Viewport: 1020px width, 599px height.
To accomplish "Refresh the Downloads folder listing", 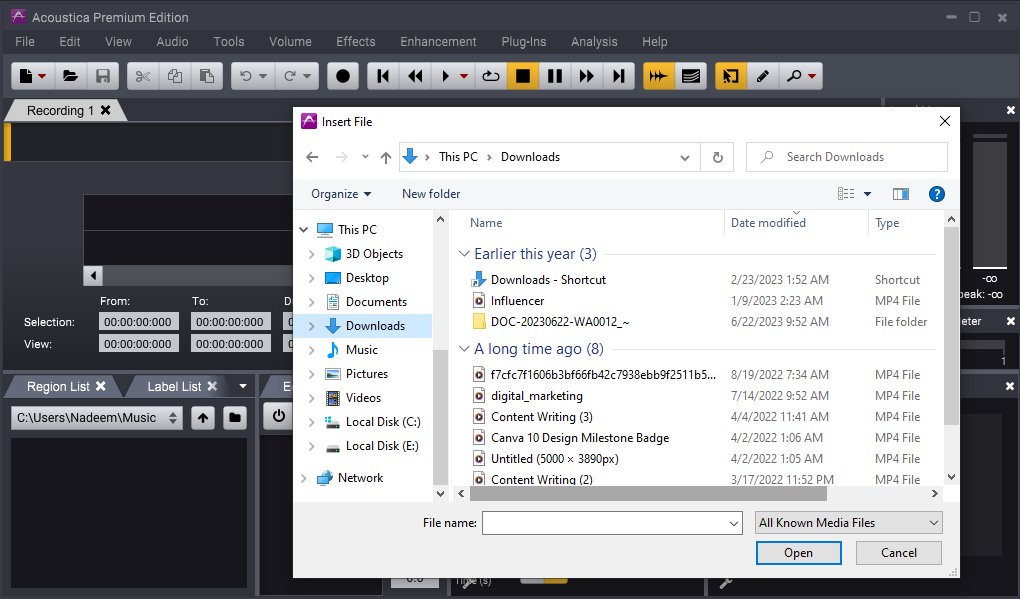I will coord(718,157).
